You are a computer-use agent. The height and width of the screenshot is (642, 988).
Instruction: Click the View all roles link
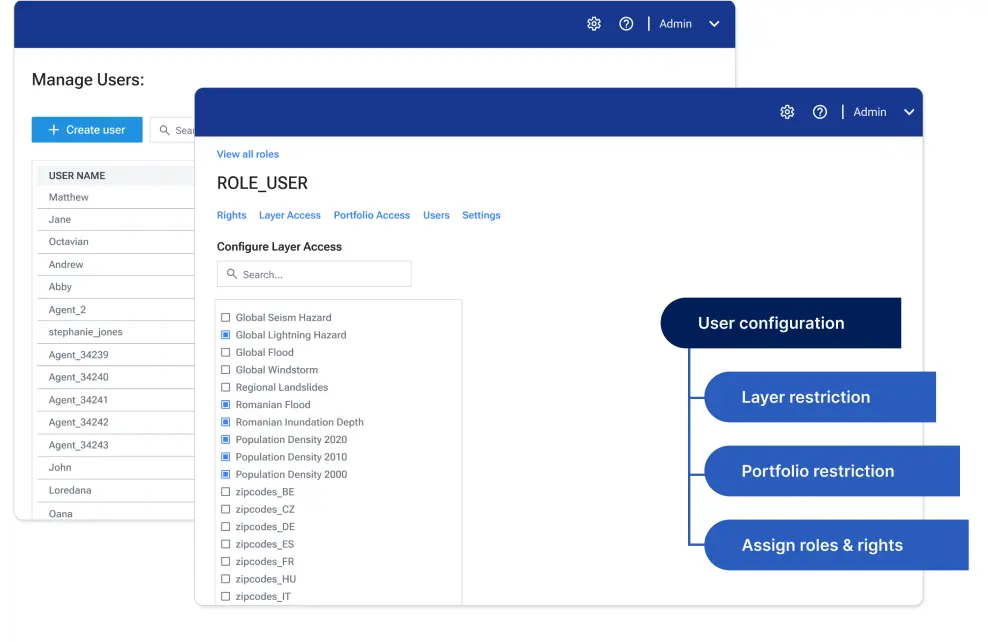click(248, 154)
